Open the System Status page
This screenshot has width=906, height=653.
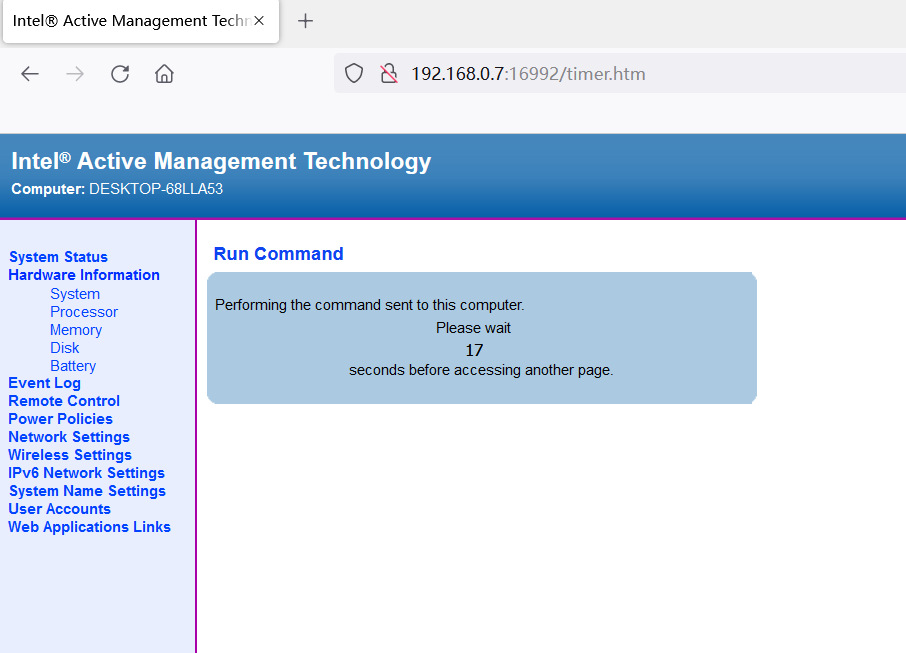point(57,256)
